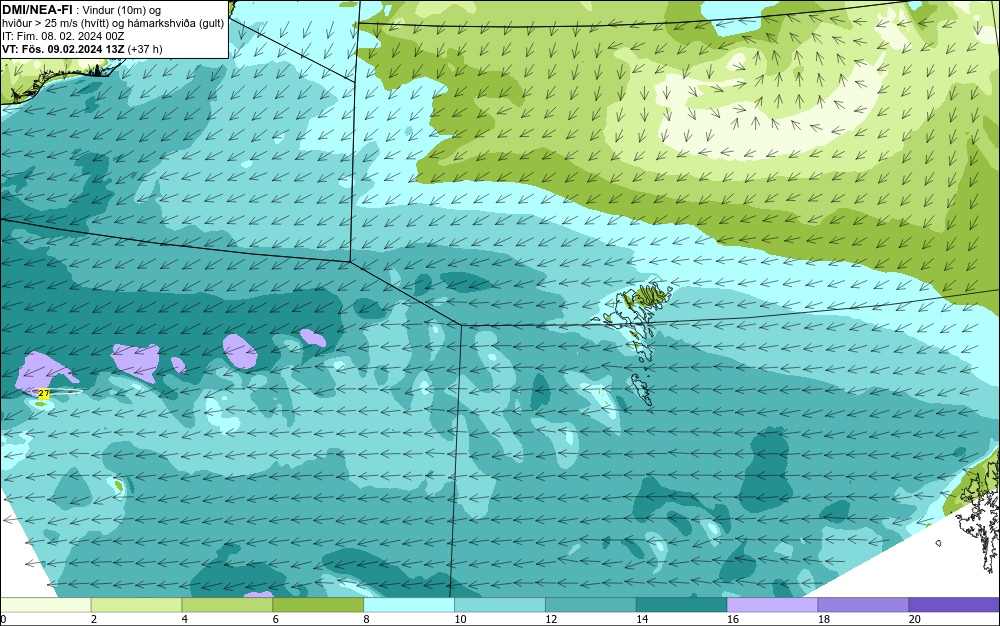Screen dimensions: 1000x626
Task: Click the valid time line 'VT: Fös. 09.02.2024 13Z'
Action: coord(64,49)
